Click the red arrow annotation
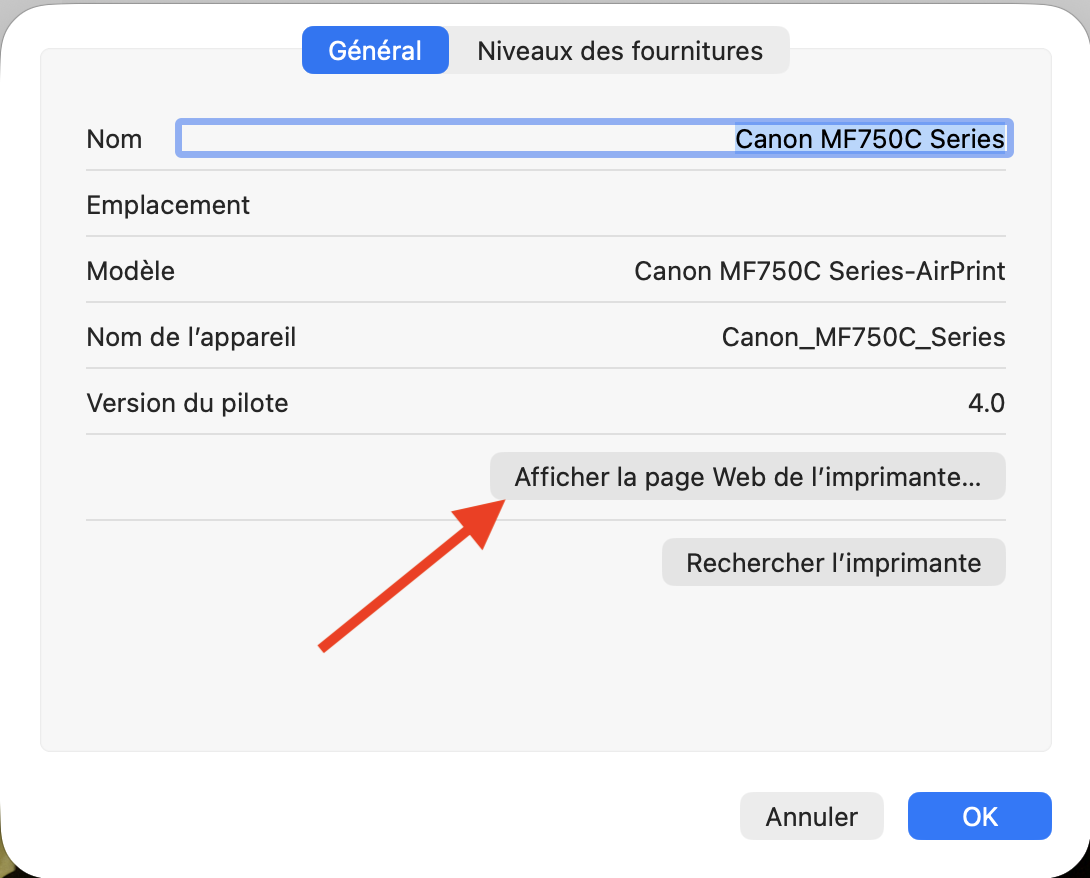This screenshot has width=1090, height=878. (400, 580)
